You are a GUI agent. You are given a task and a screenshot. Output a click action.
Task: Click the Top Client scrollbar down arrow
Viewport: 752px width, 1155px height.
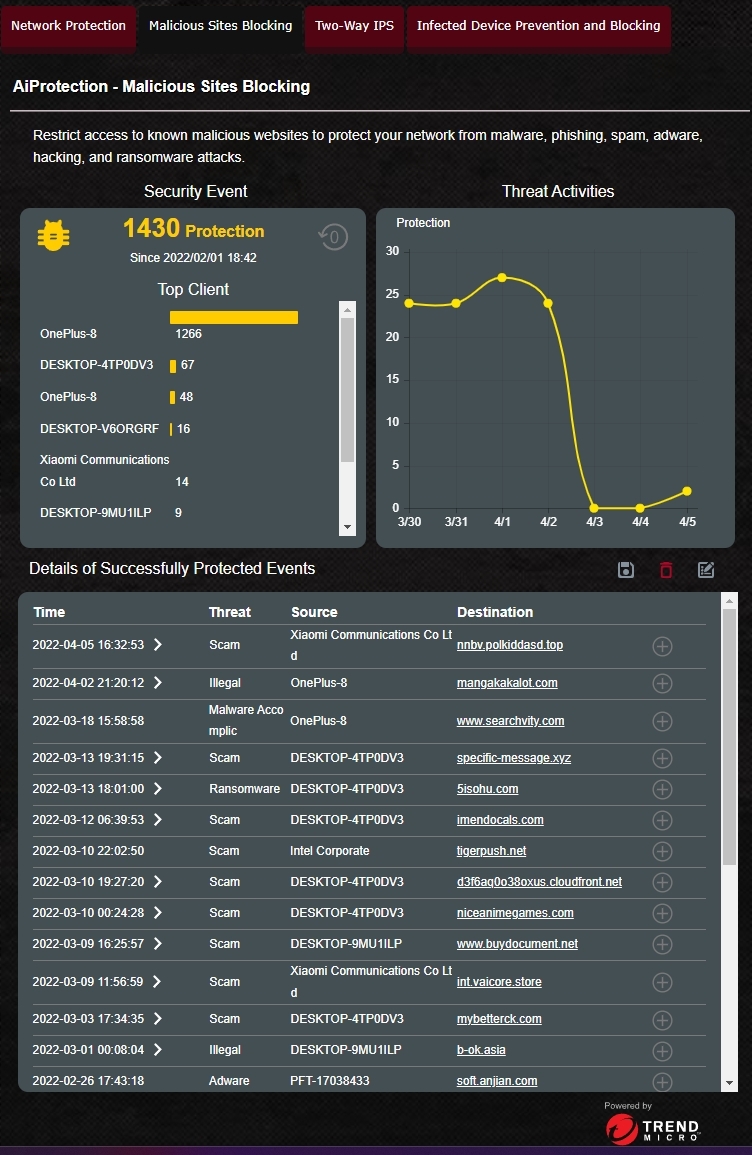[x=347, y=527]
